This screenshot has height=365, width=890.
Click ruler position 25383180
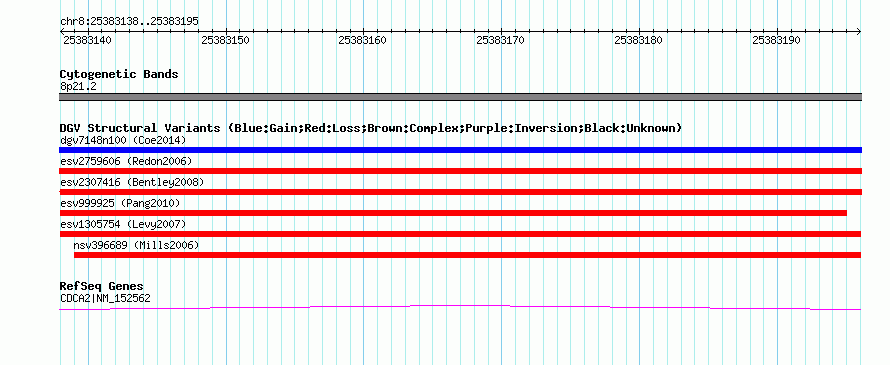point(639,40)
